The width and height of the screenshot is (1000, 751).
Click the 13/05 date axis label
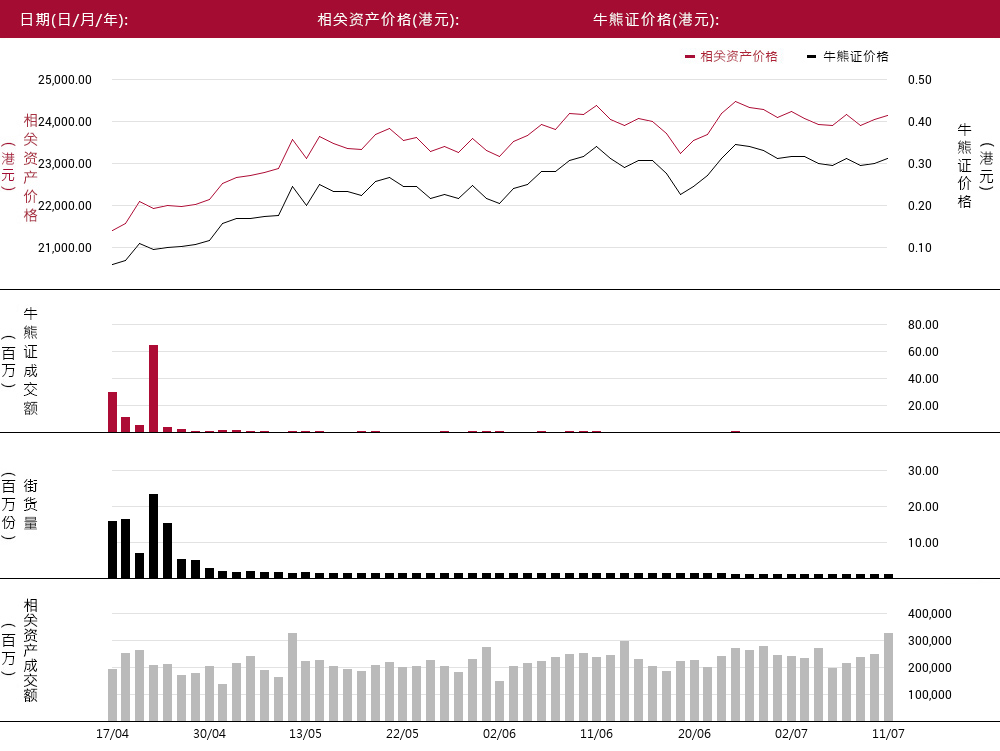coord(305,734)
